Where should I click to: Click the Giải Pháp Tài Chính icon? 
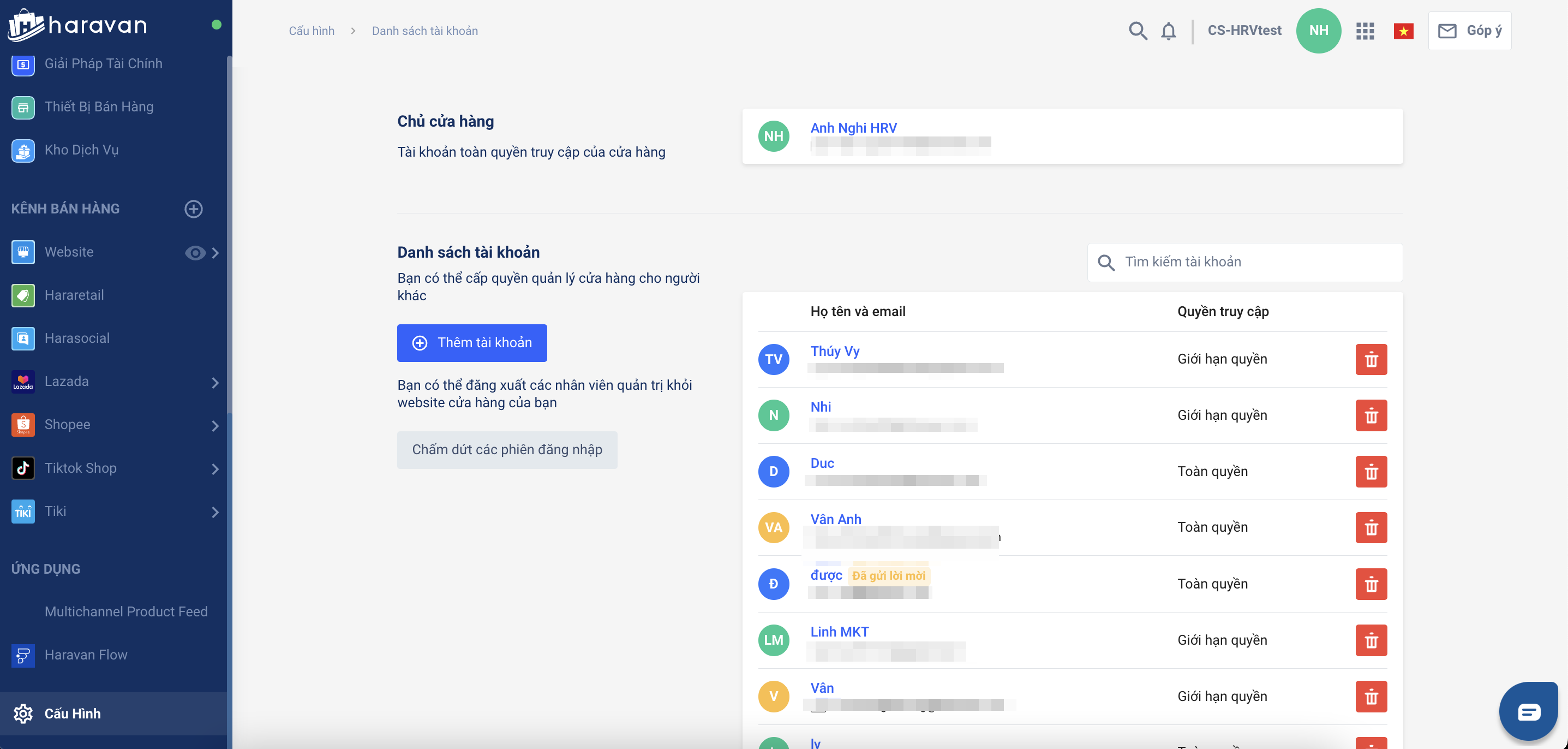pyautogui.click(x=23, y=64)
